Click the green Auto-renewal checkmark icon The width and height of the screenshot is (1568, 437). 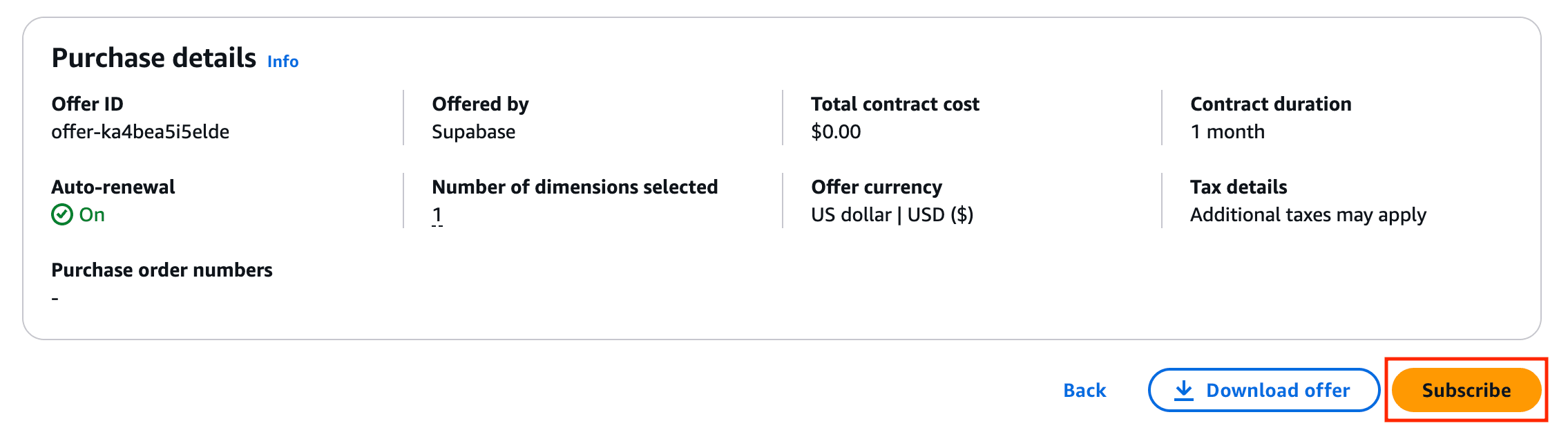pyautogui.click(x=62, y=214)
